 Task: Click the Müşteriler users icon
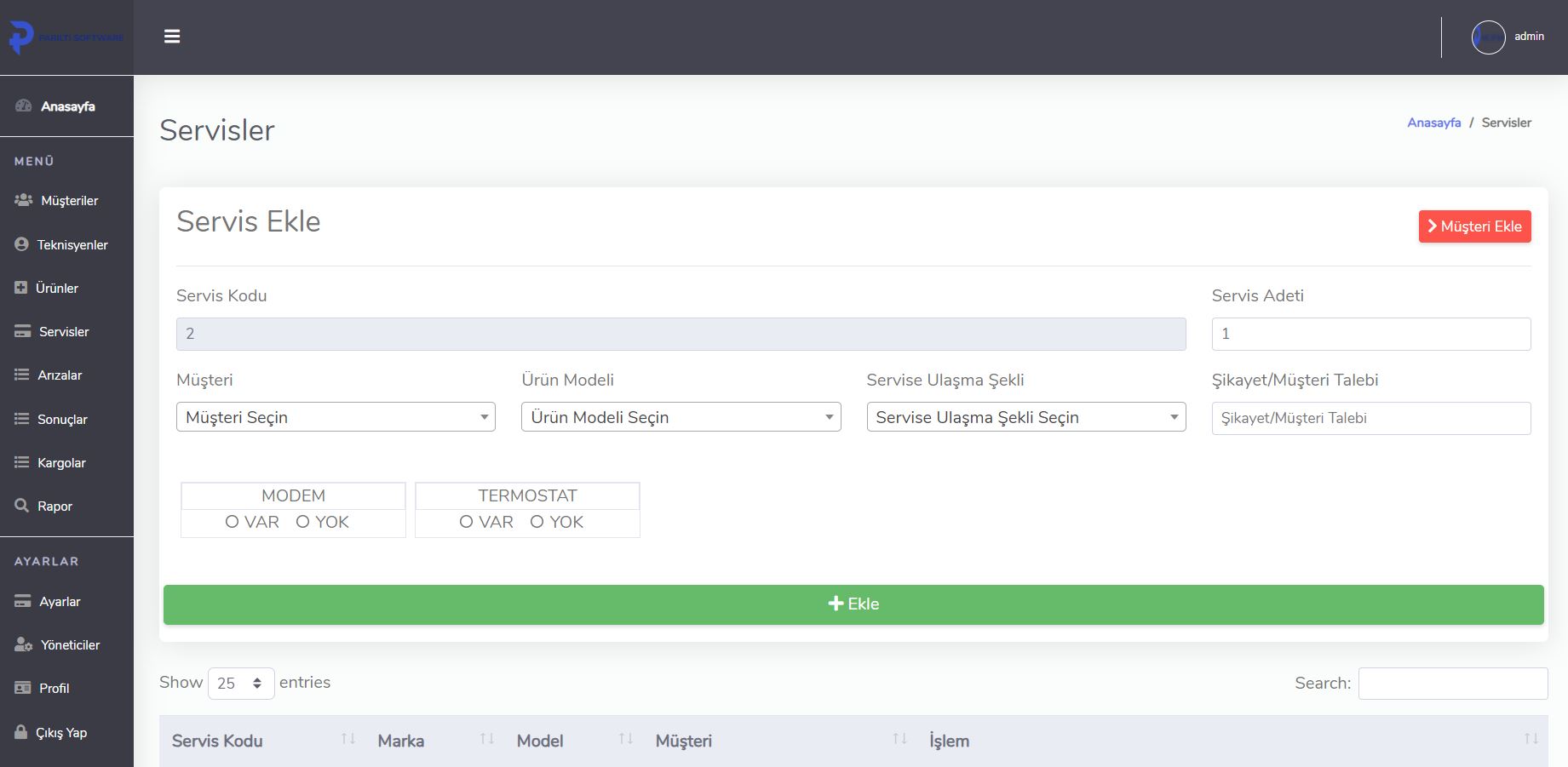pyautogui.click(x=24, y=200)
